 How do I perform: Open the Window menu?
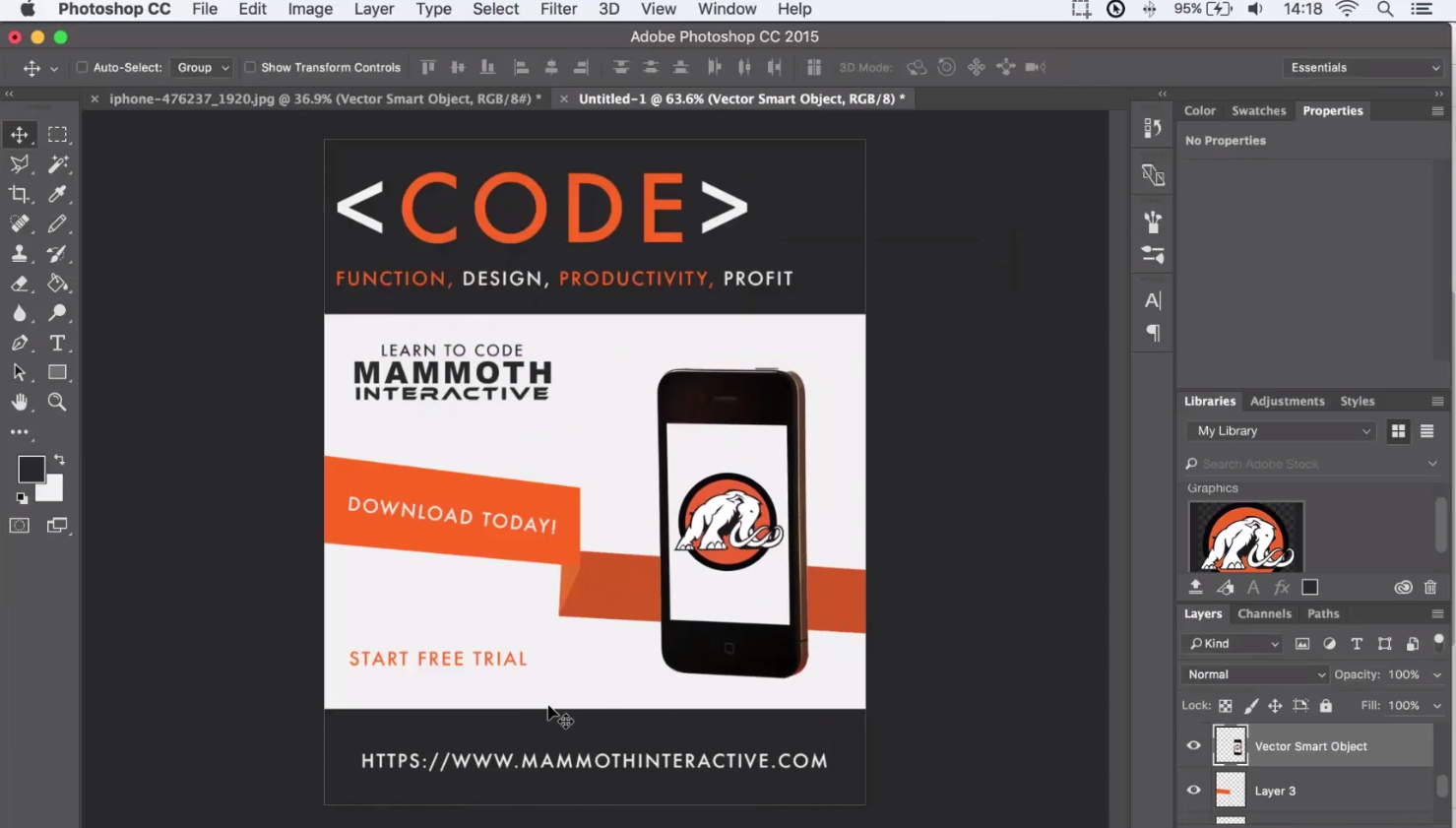coord(727,9)
